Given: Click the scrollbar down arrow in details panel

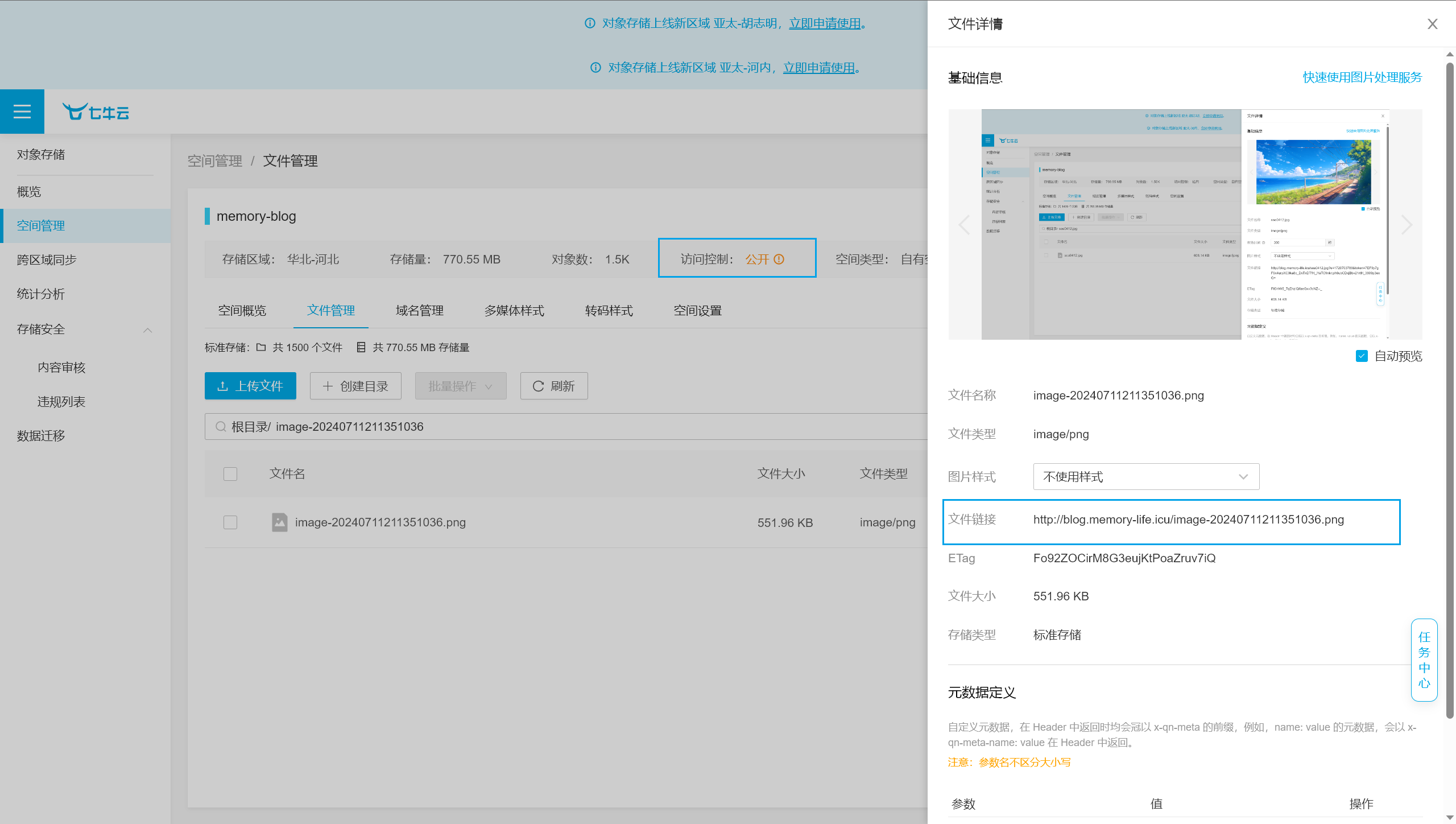Looking at the screenshot, I should 1450,818.
